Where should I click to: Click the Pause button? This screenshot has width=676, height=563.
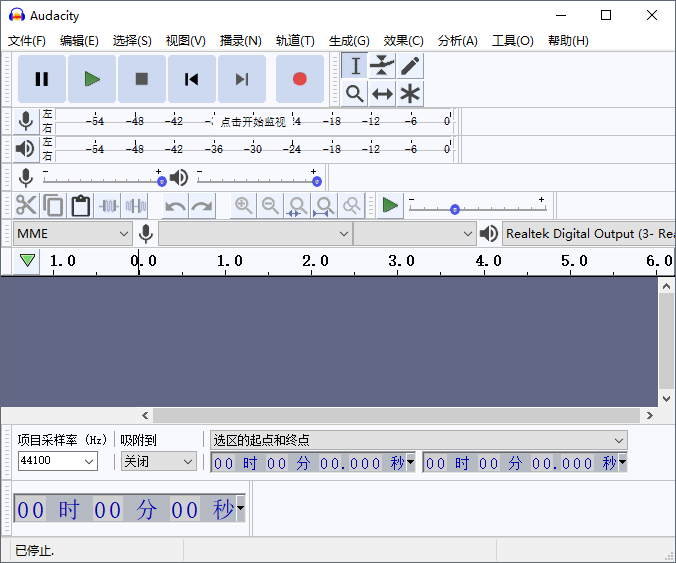pyautogui.click(x=42, y=79)
